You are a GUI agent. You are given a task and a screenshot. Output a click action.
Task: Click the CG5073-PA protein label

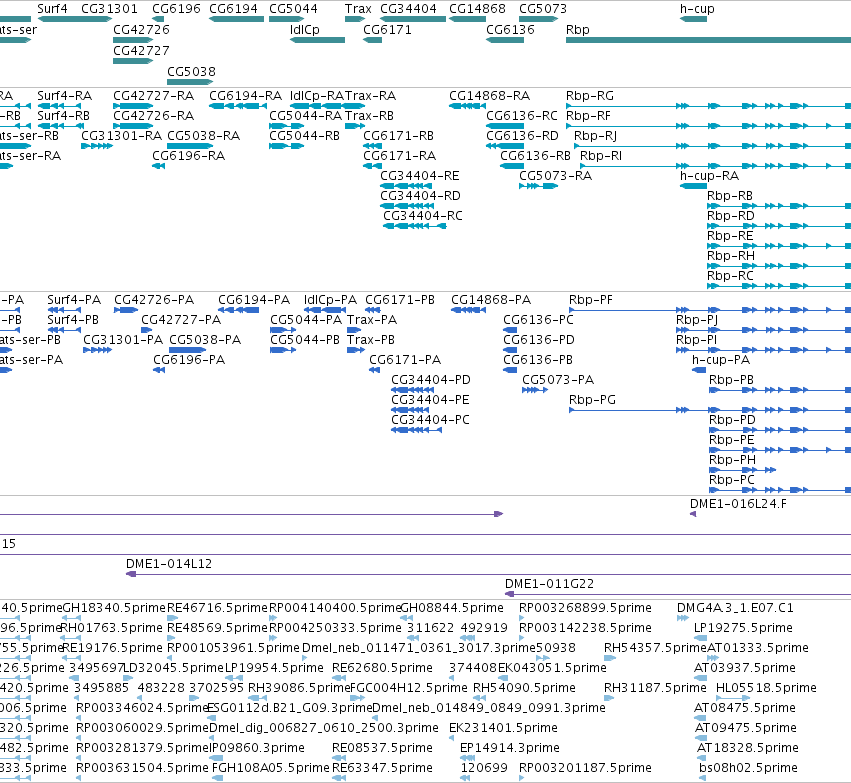(x=558, y=380)
